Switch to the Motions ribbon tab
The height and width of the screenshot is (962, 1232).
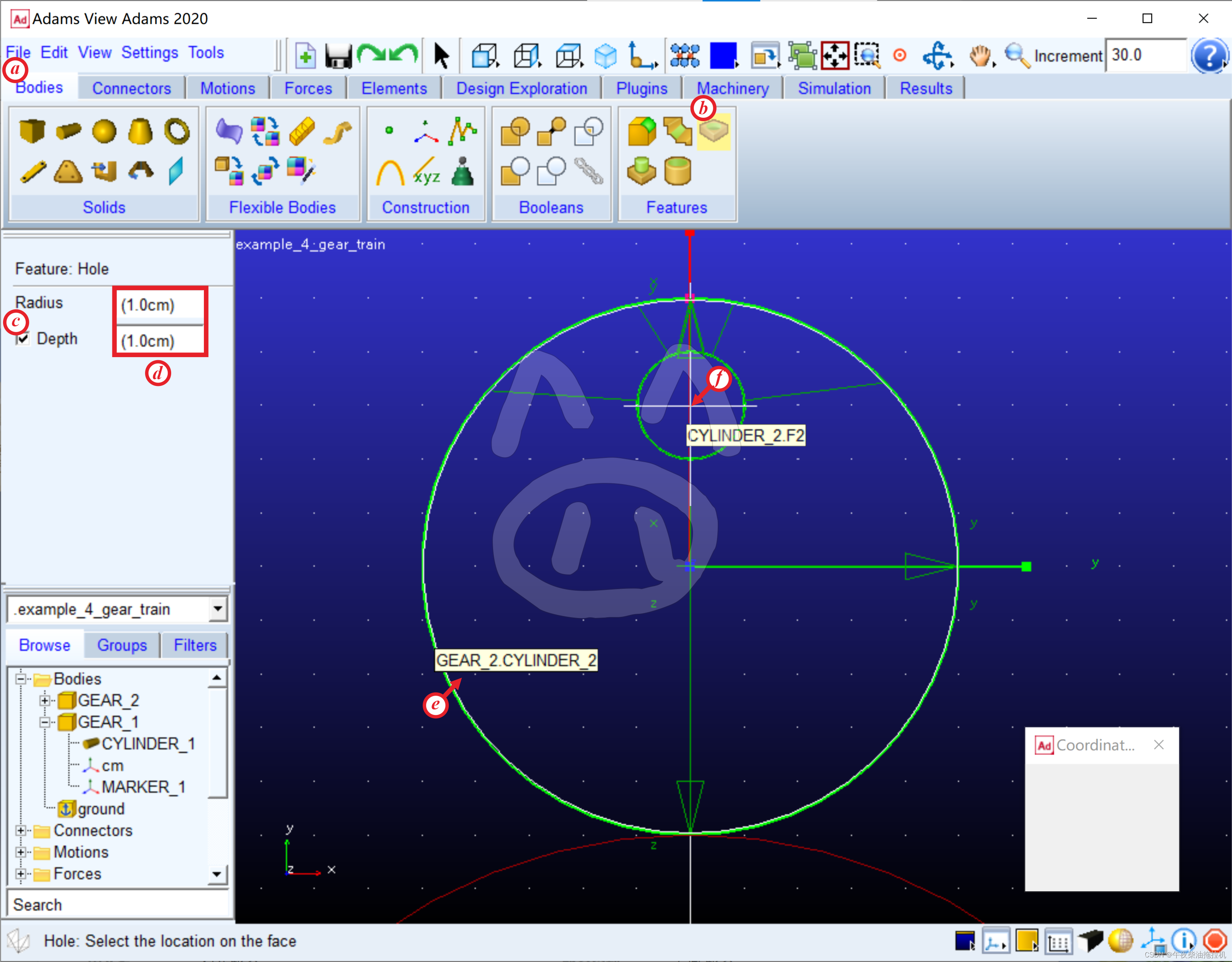pos(228,89)
